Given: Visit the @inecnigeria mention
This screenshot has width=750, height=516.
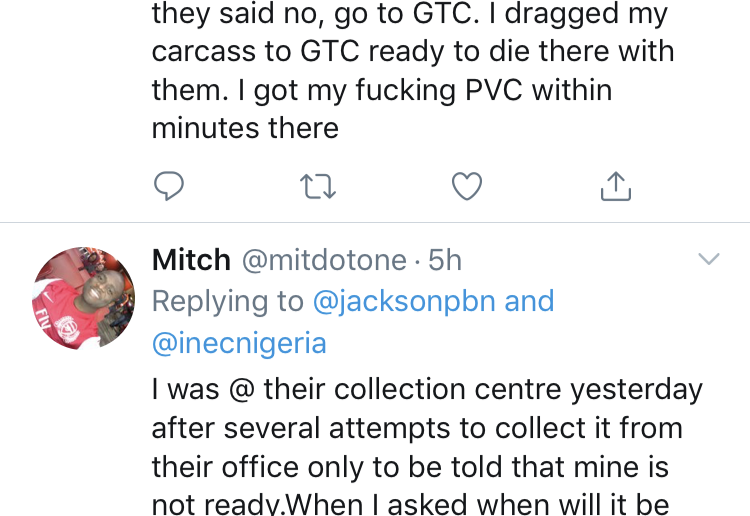Looking at the screenshot, I should pos(239,343).
